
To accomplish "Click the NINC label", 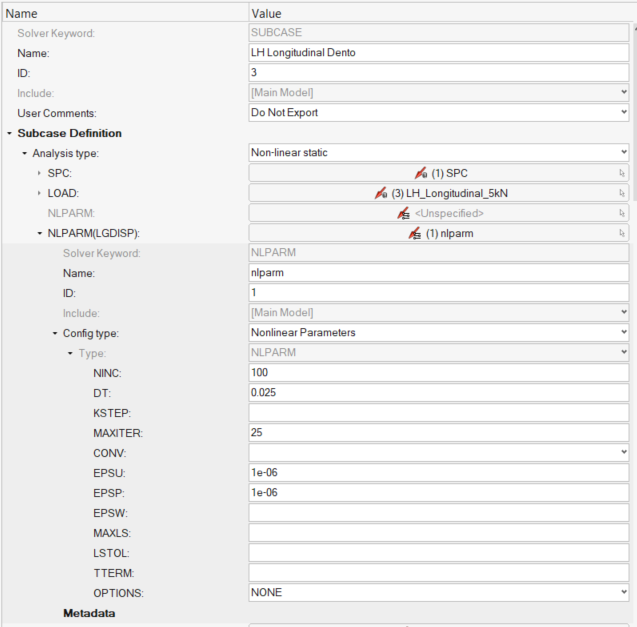I will tap(107, 373).
